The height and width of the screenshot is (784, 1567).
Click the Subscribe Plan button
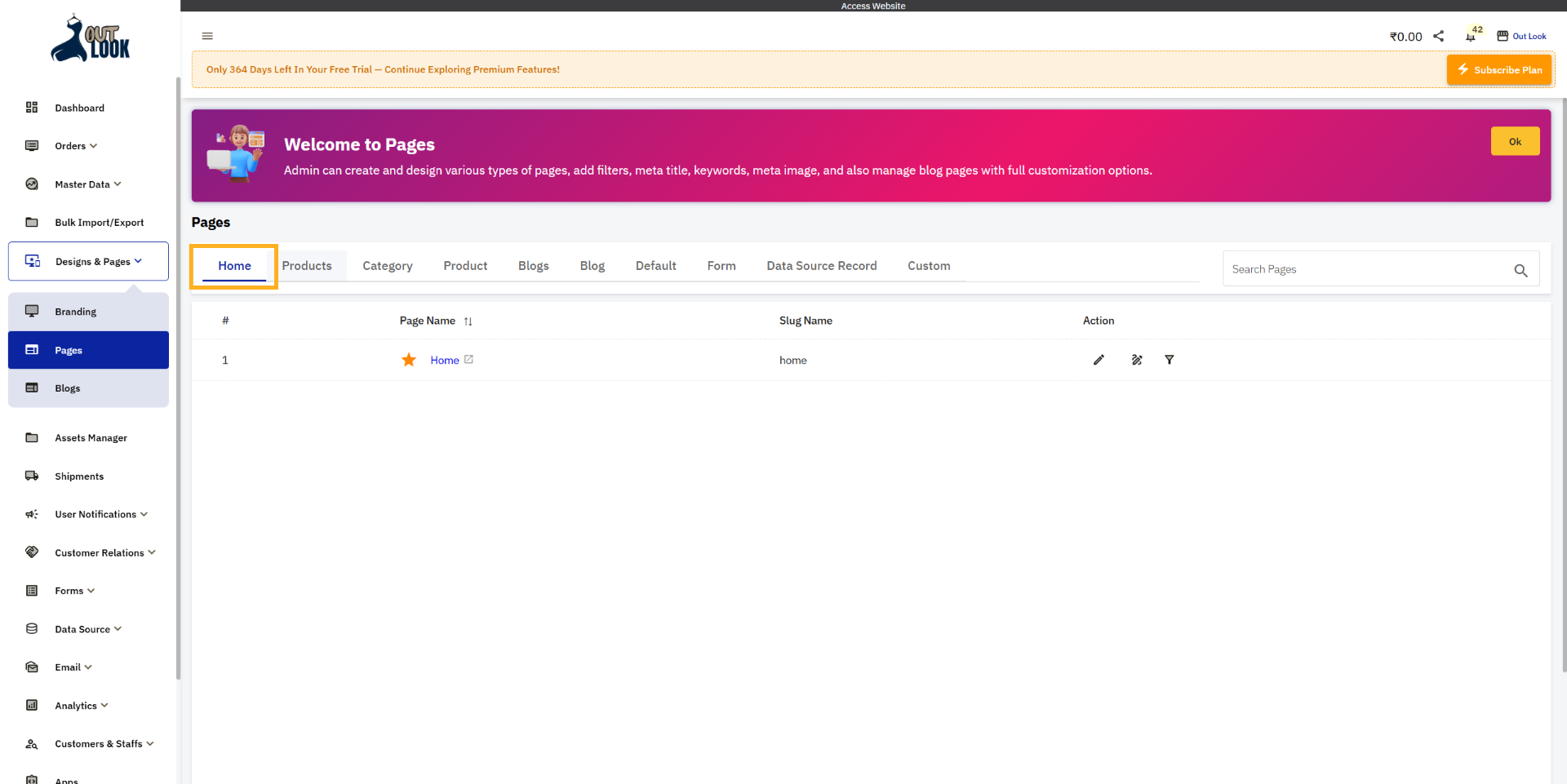coord(1498,69)
